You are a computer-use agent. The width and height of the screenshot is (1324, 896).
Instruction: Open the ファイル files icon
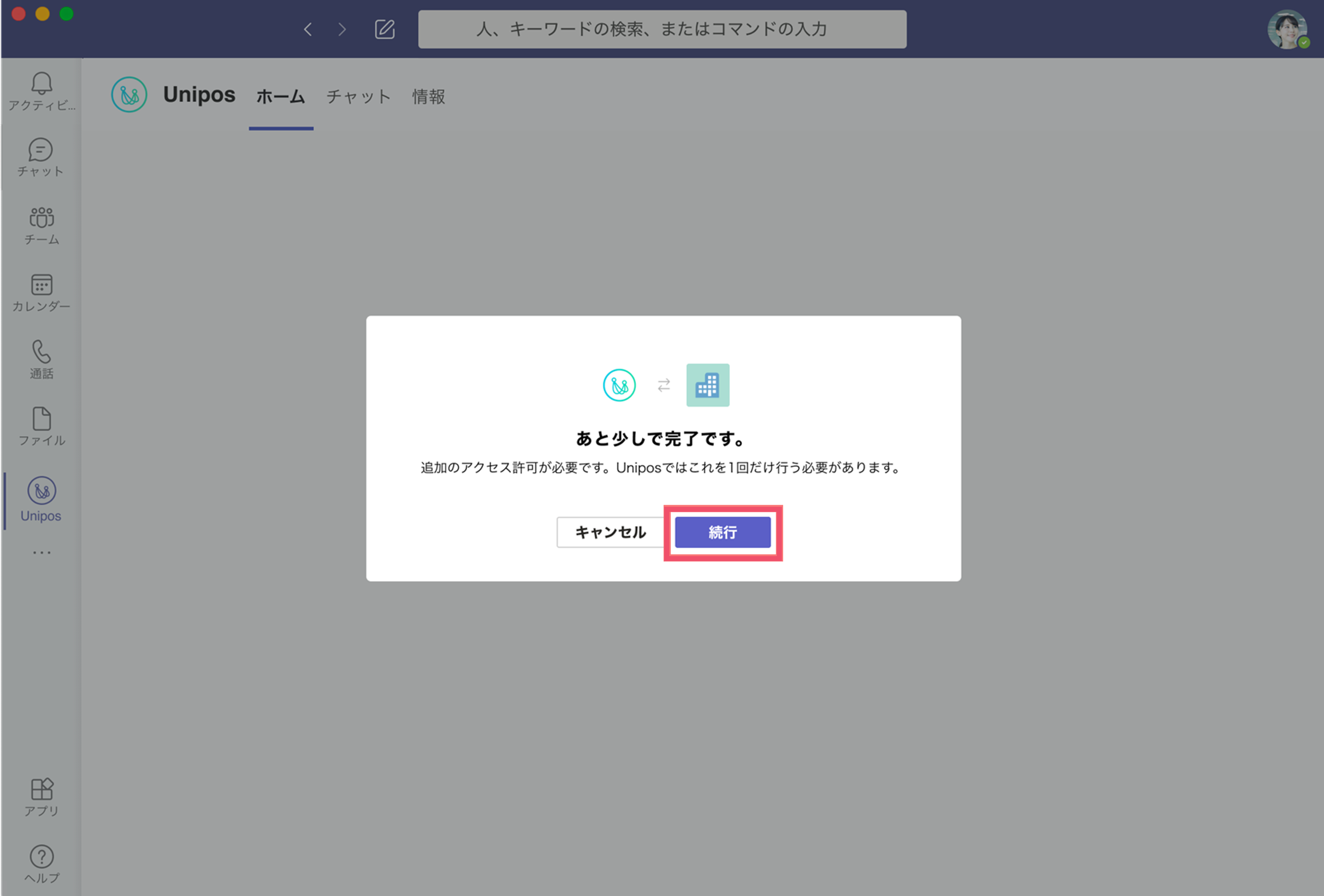pos(41,426)
